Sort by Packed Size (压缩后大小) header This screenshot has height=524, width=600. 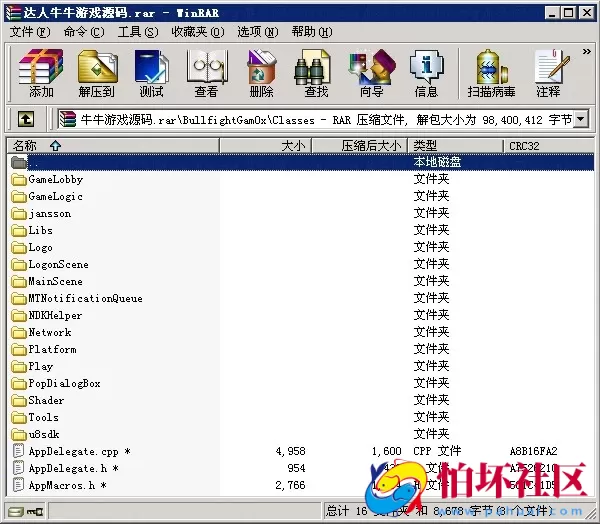pyautogui.click(x=360, y=146)
